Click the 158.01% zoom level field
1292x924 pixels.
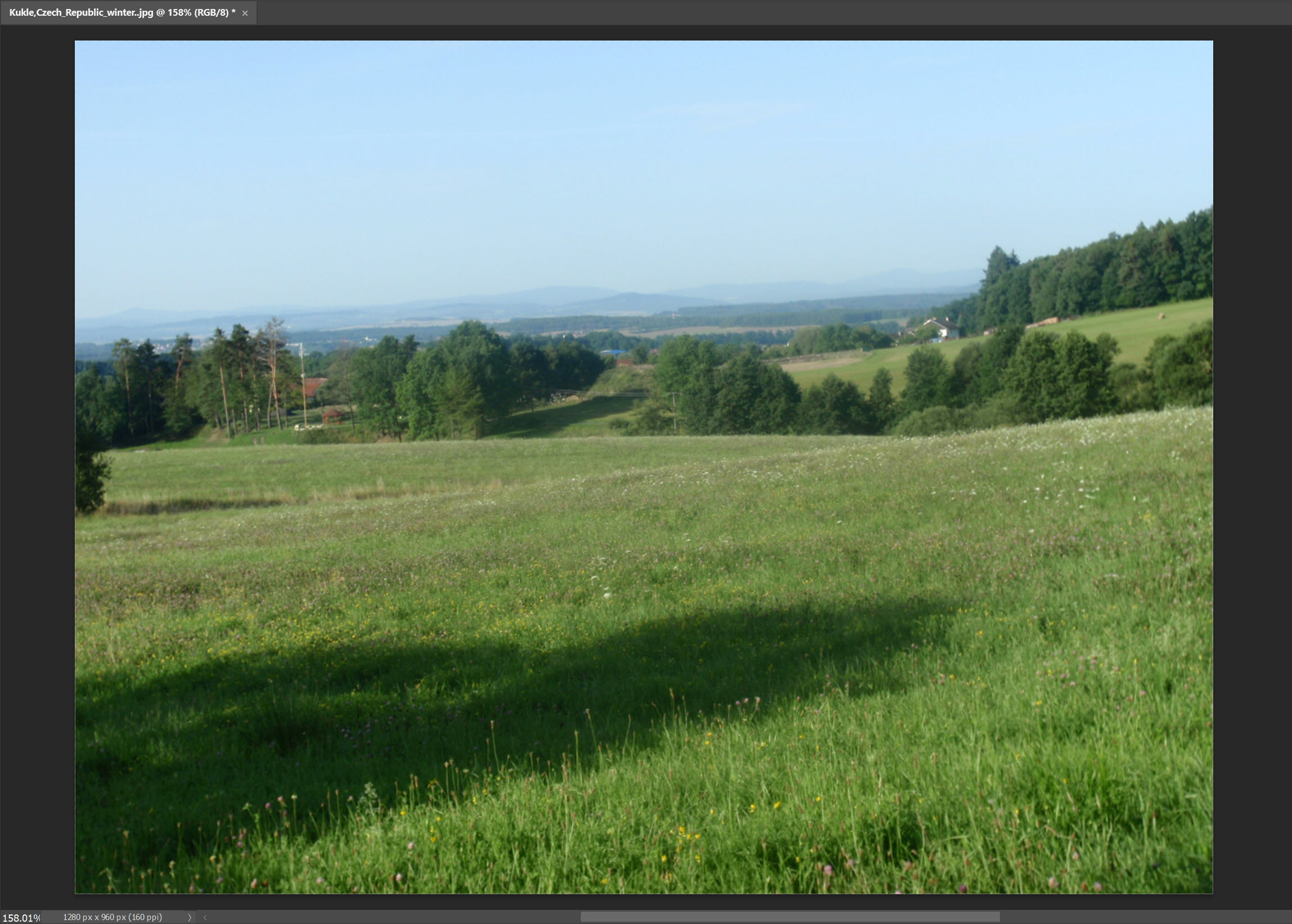[20, 917]
